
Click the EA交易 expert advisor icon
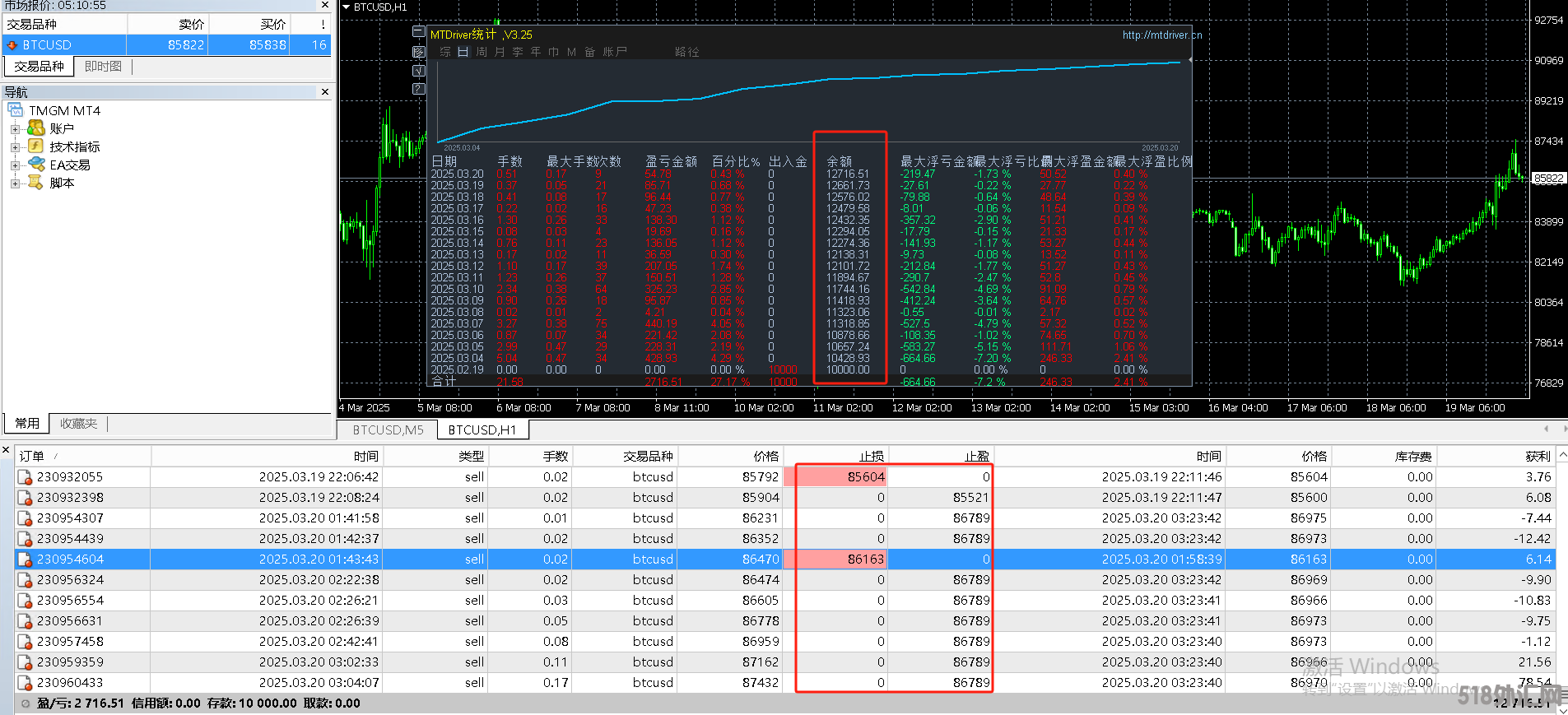point(36,165)
